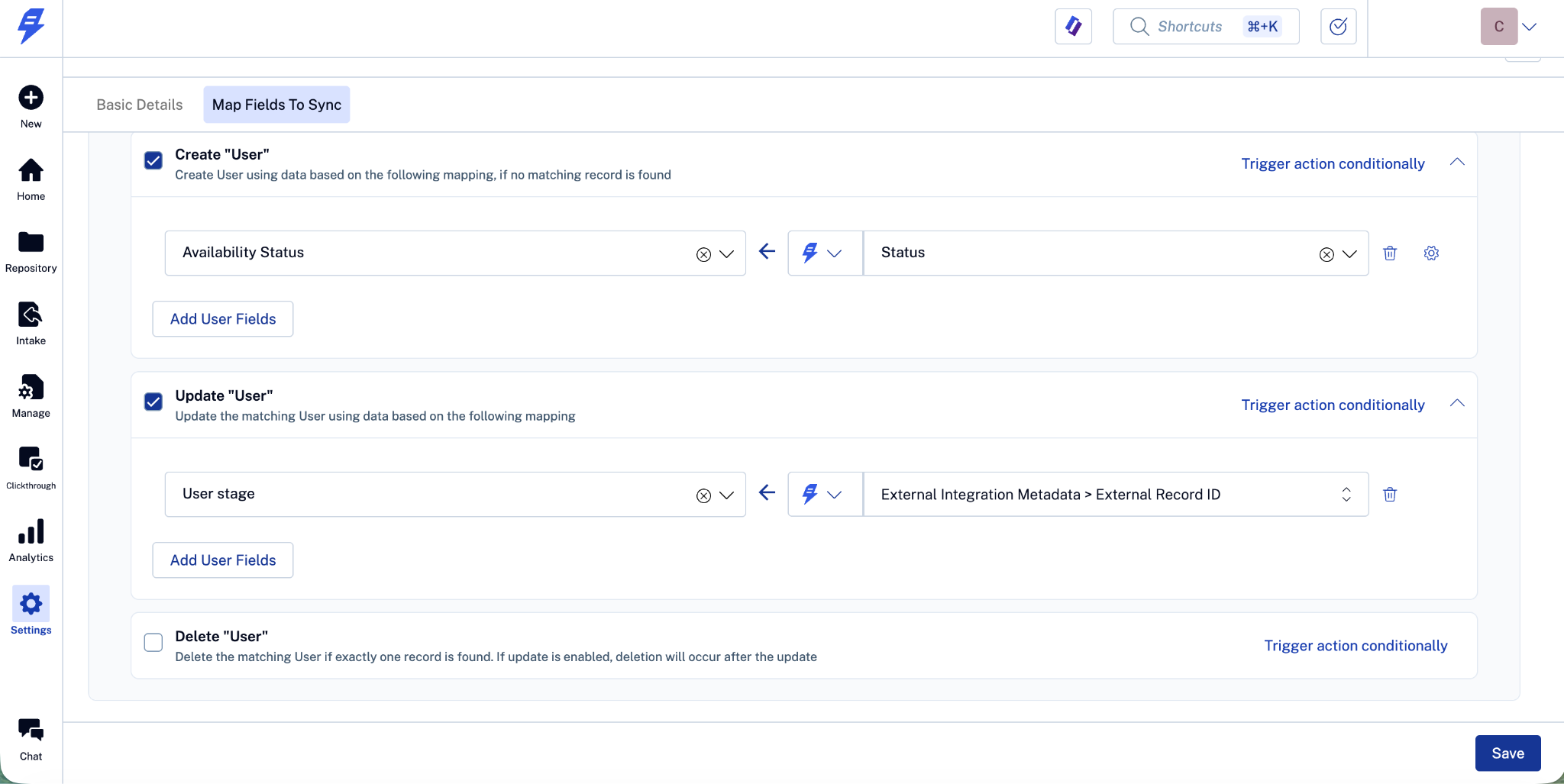Switch to the Basic Details tab
Image resolution: width=1564 pixels, height=784 pixels.
coord(140,105)
